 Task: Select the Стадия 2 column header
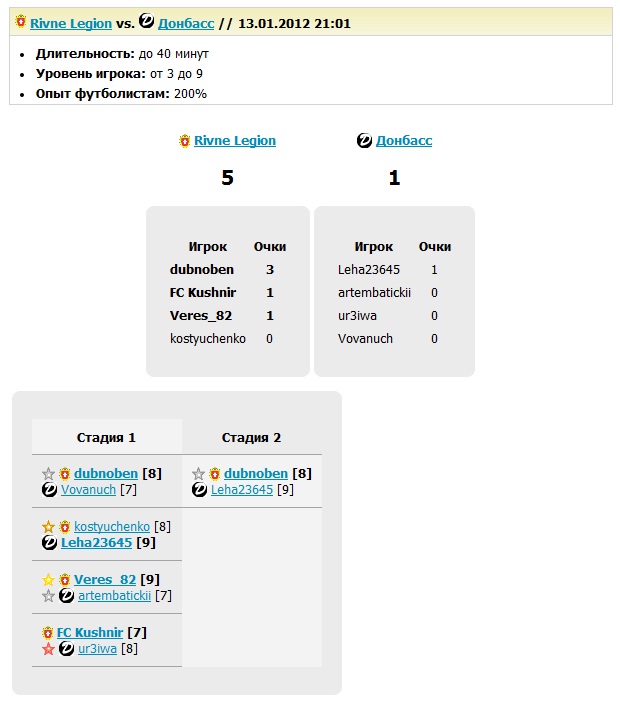(x=251, y=437)
